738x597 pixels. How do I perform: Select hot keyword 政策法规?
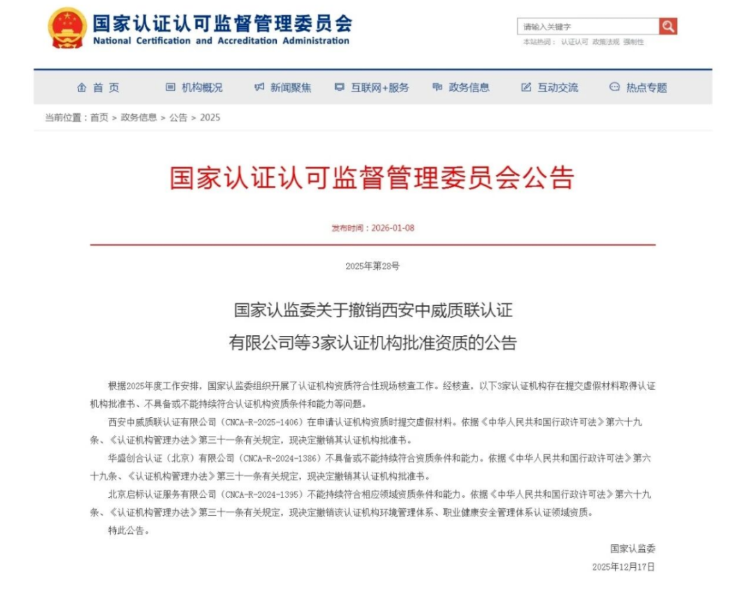point(606,42)
